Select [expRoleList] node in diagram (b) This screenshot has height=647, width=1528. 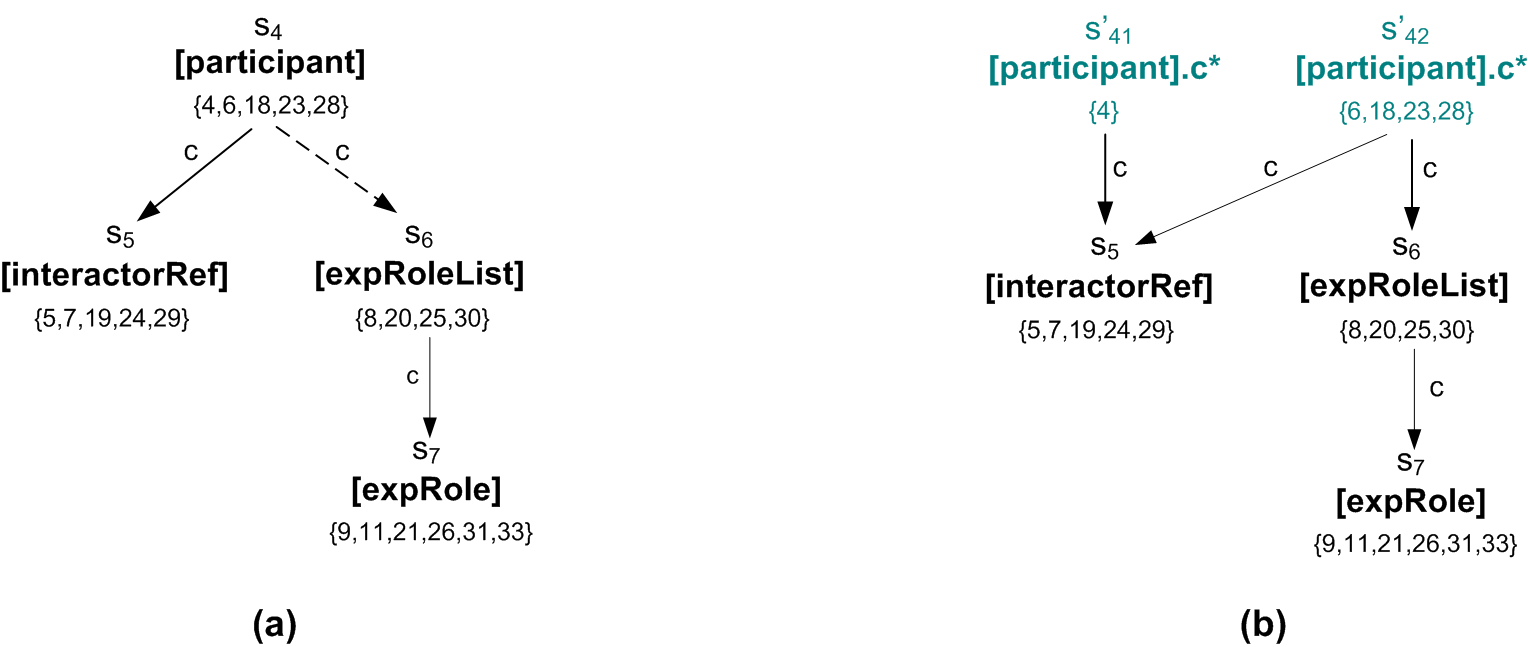click(1403, 288)
